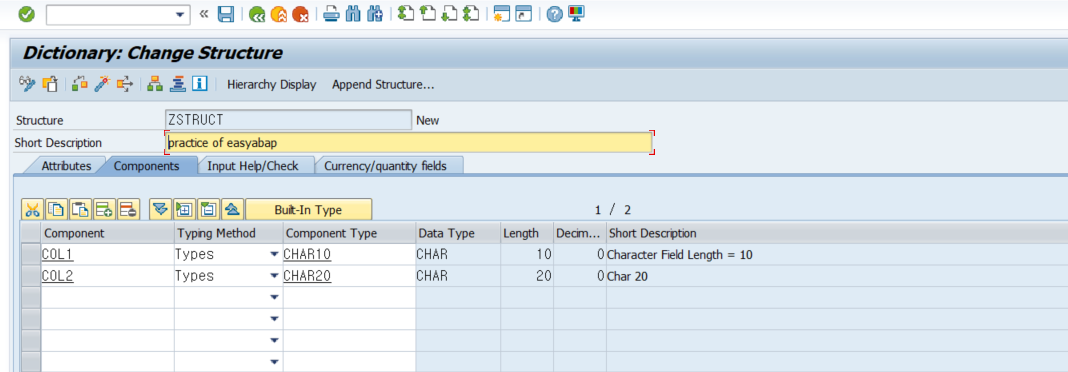Click the Find Next binoculars-plus icon
This screenshot has height=372, width=1068.
(x=375, y=14)
